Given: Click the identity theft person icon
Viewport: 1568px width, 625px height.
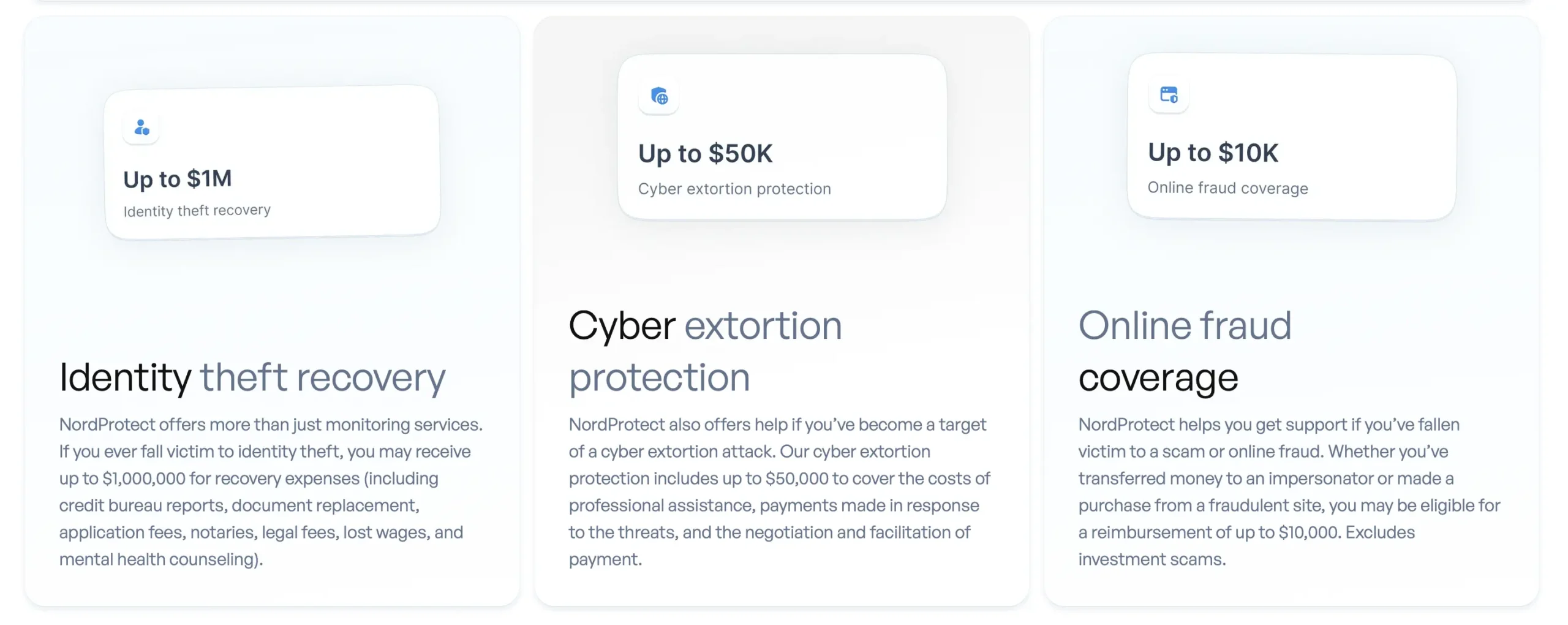Looking at the screenshot, I should click(141, 127).
